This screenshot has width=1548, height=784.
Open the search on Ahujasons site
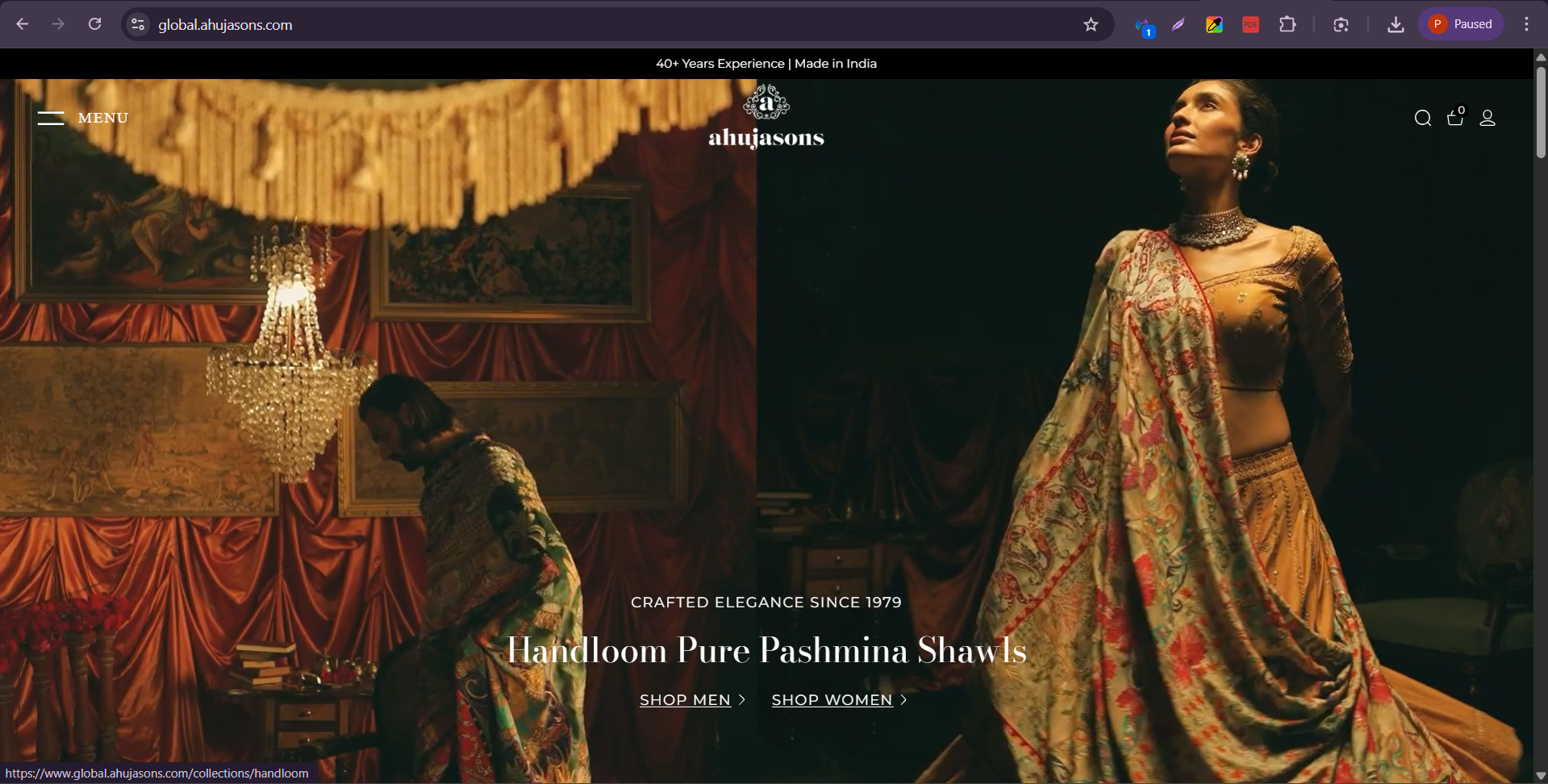[1423, 118]
